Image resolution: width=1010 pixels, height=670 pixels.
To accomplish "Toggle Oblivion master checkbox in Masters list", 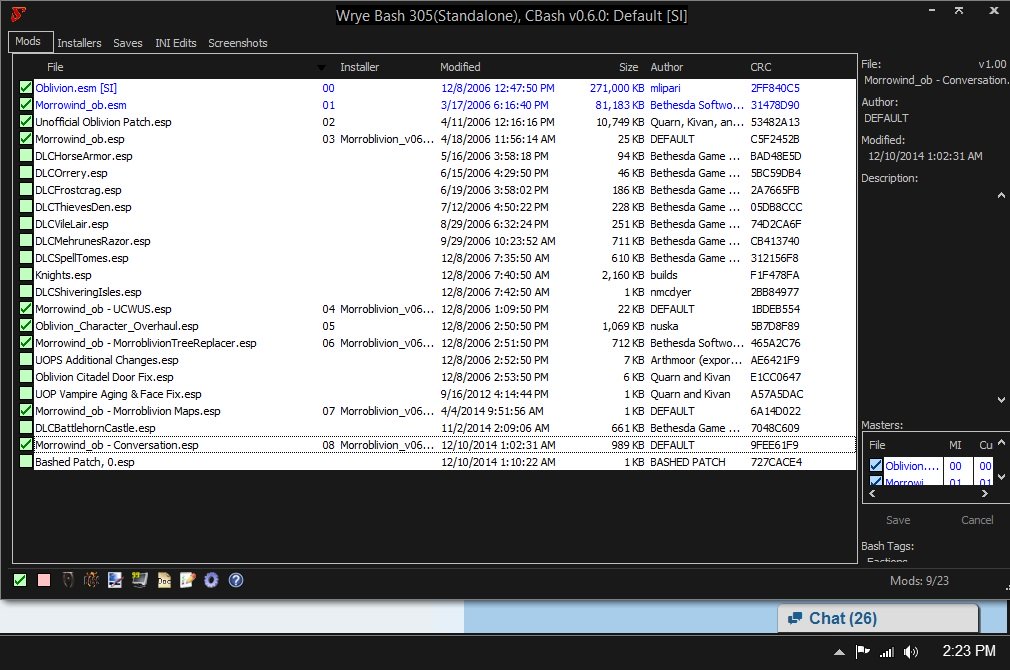I will click(x=876, y=465).
